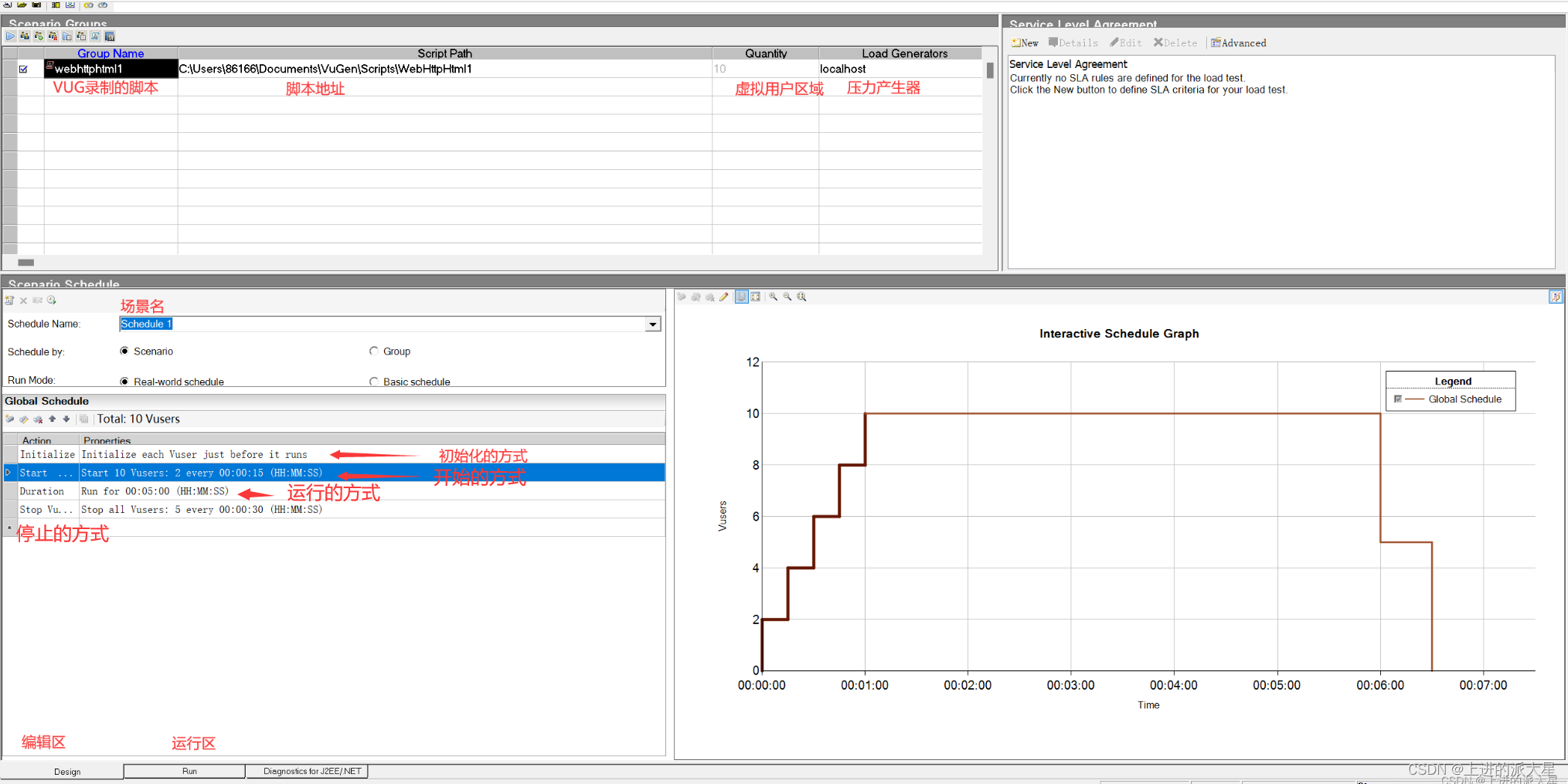Click the Add Group icon with green plus
This screenshot has height=784, width=1568.
click(39, 36)
